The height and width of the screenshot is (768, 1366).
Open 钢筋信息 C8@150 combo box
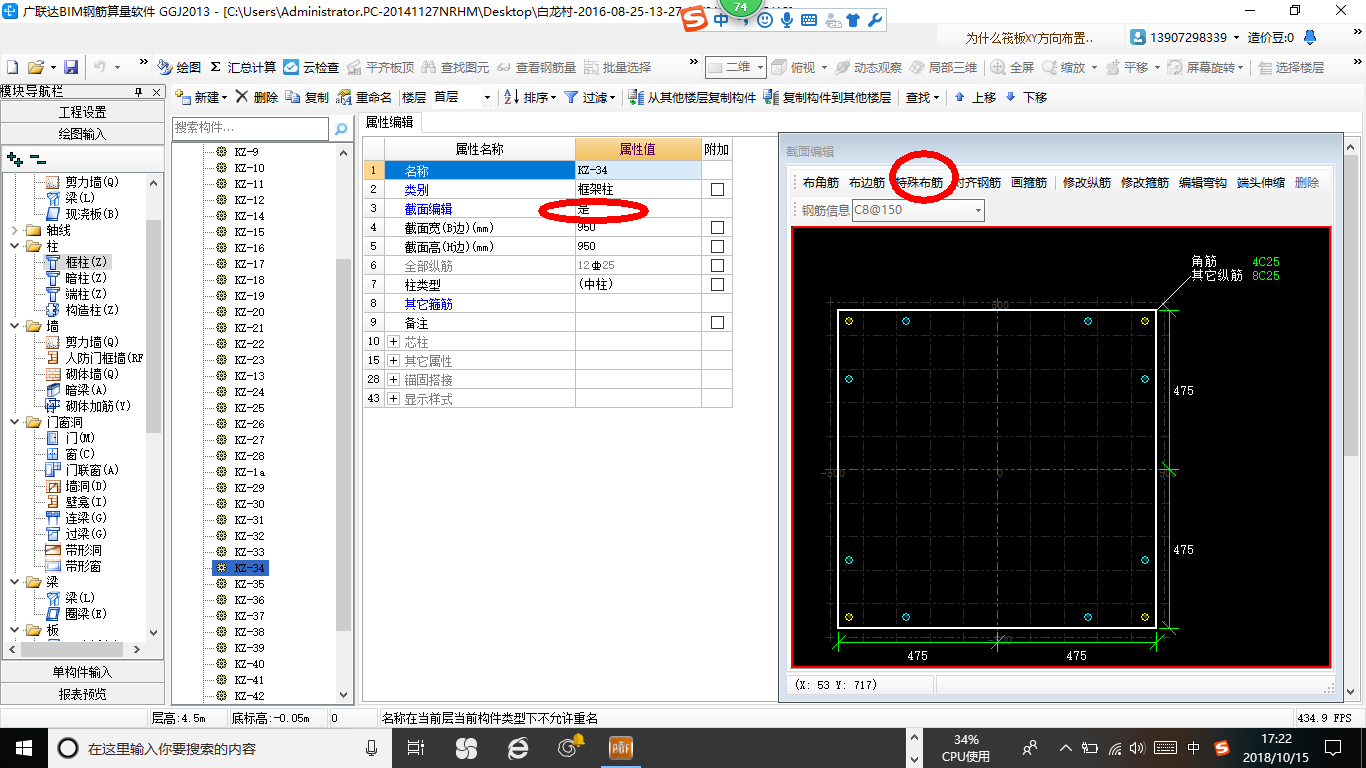click(x=918, y=210)
